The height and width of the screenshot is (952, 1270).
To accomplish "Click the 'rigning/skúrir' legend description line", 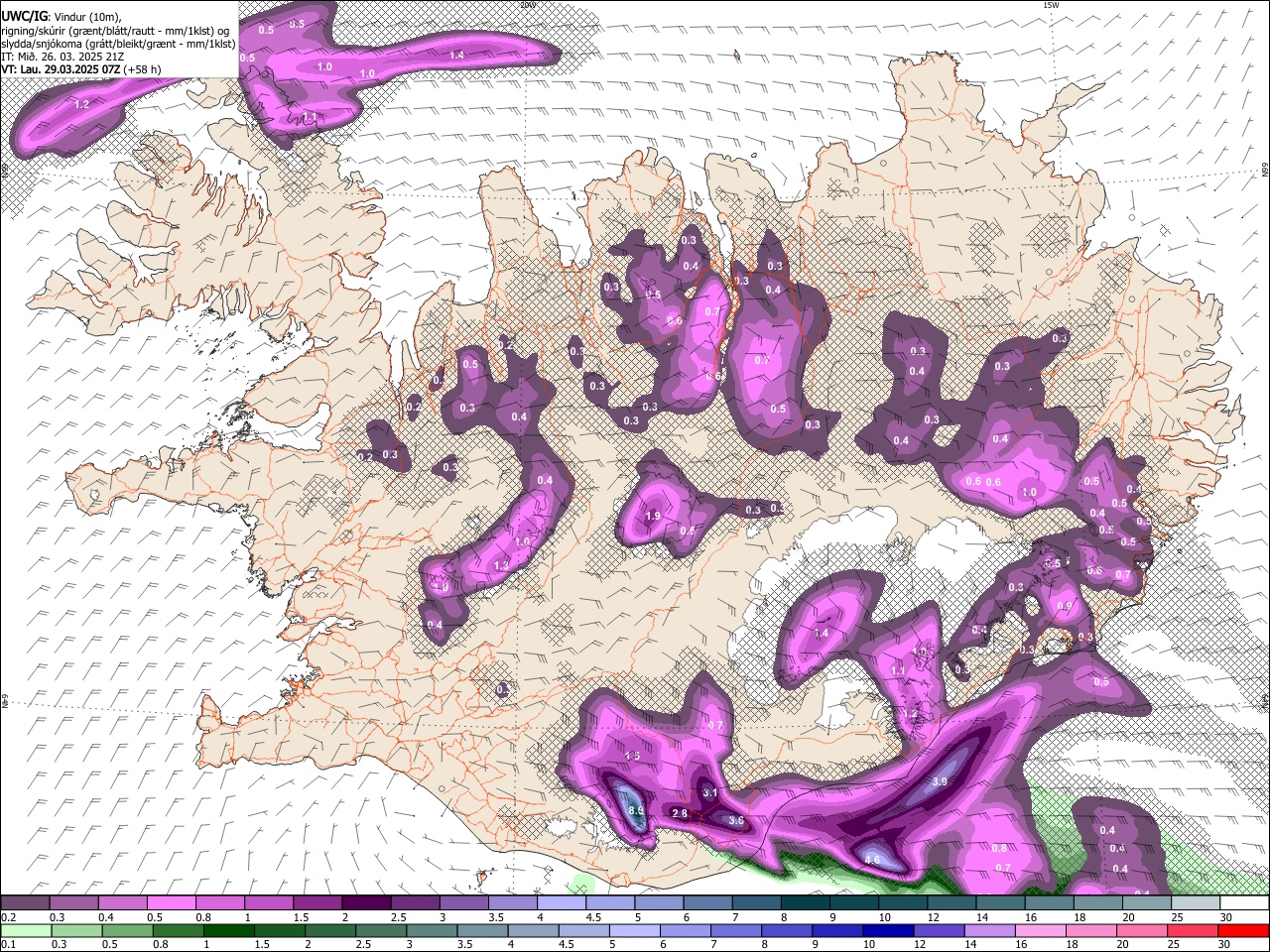I will click(115, 31).
